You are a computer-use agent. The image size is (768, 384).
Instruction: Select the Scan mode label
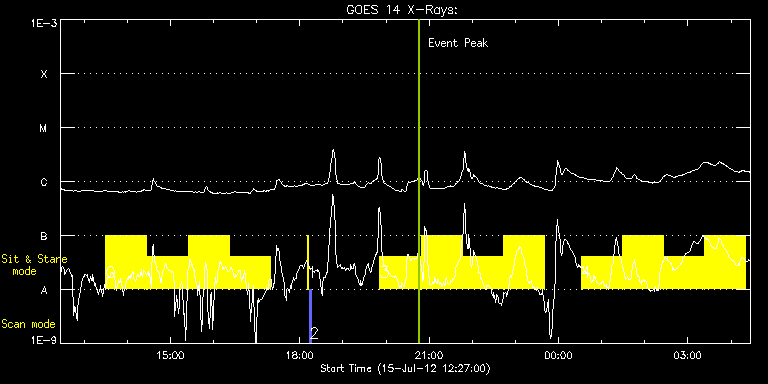tap(28, 324)
